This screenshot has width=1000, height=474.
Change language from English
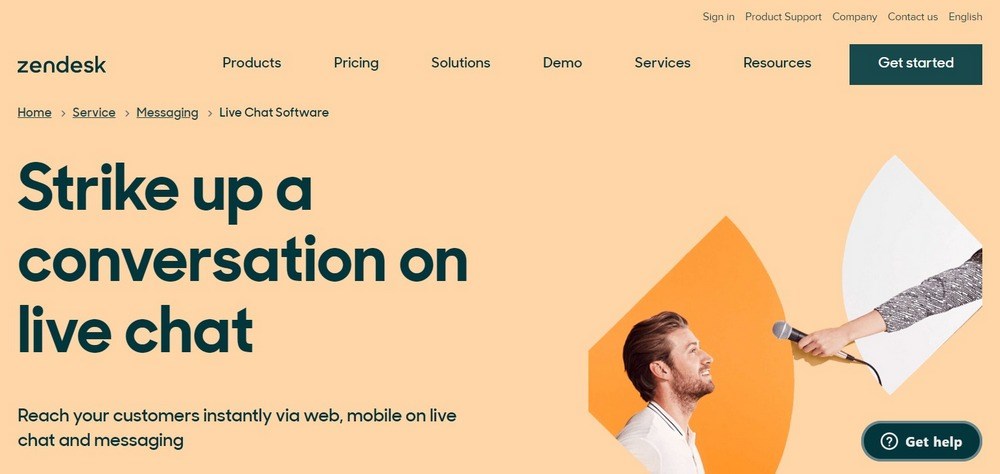point(965,17)
